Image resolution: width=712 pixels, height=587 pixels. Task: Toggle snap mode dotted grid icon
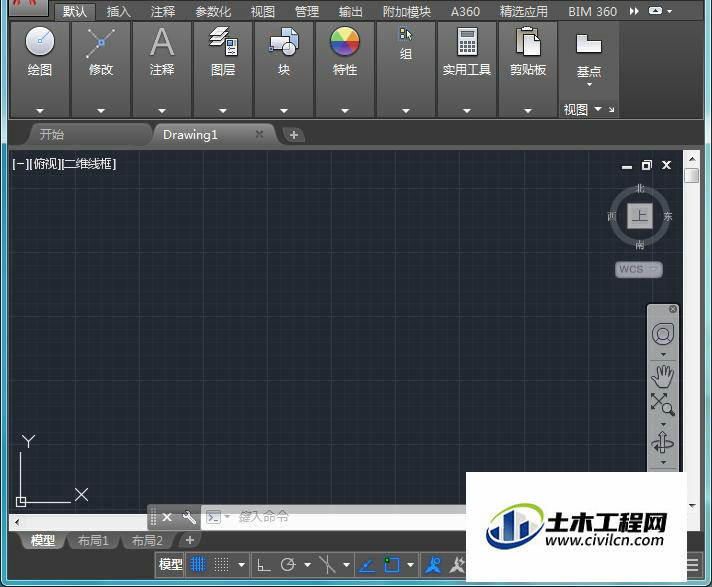point(221,564)
